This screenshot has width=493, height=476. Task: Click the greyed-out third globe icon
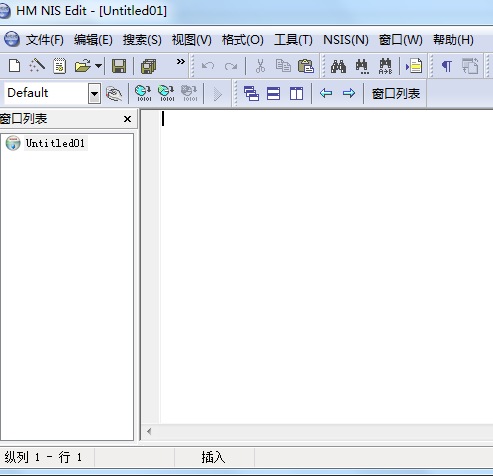[189, 93]
